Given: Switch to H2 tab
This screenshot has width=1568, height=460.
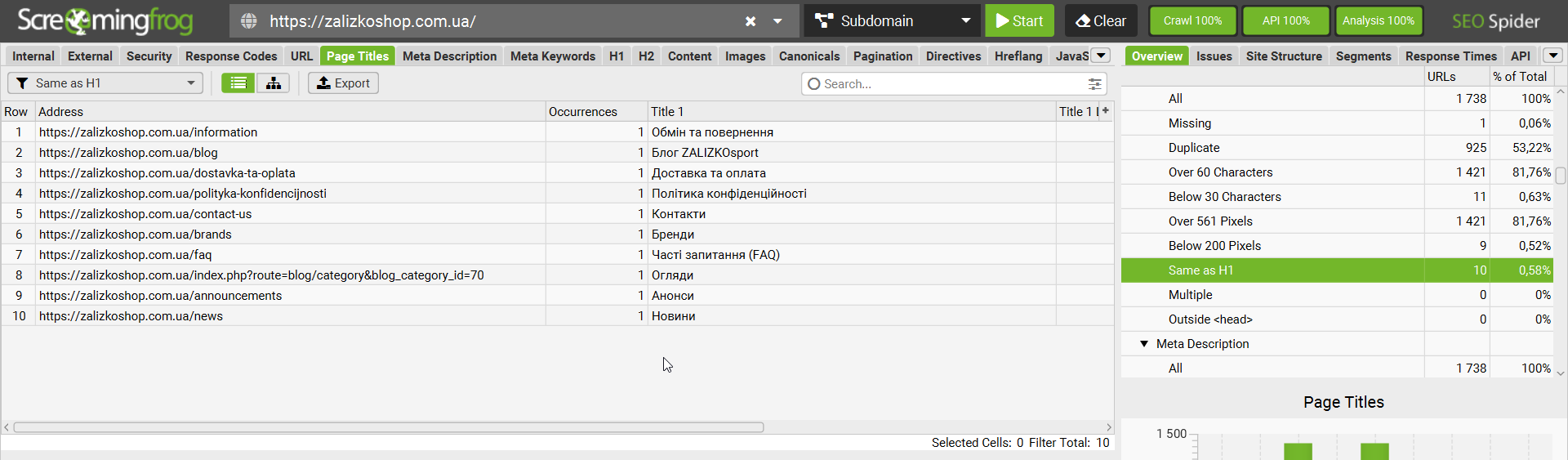Looking at the screenshot, I should pos(646,56).
